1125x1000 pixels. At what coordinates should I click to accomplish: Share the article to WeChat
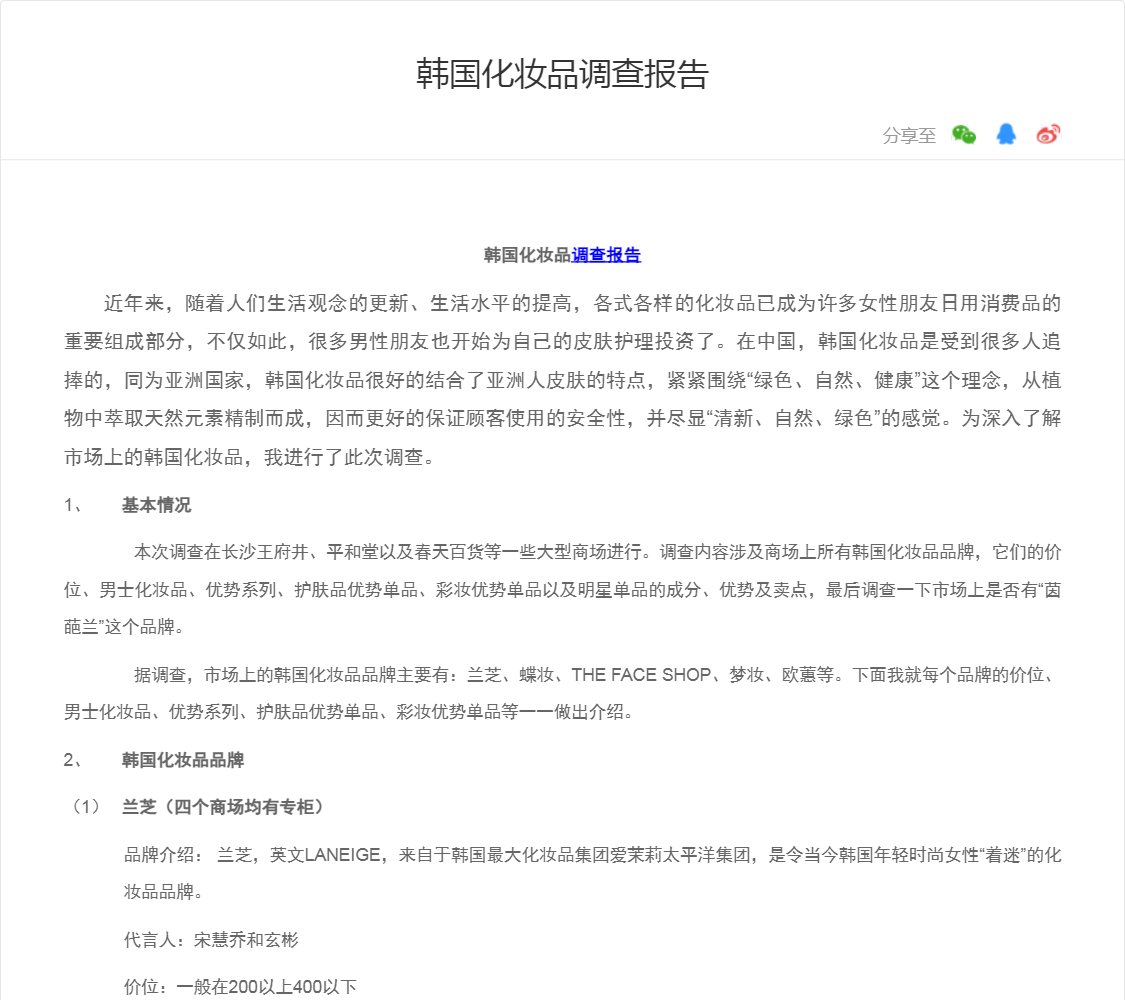tap(964, 134)
